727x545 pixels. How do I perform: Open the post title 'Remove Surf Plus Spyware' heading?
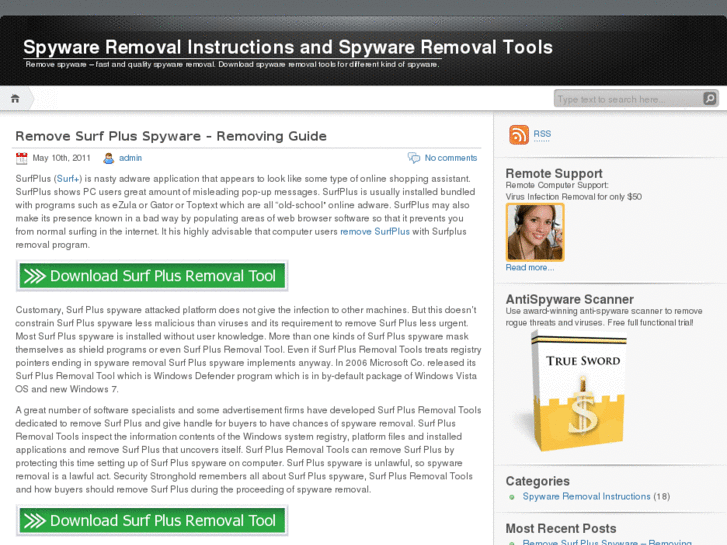[171, 136]
